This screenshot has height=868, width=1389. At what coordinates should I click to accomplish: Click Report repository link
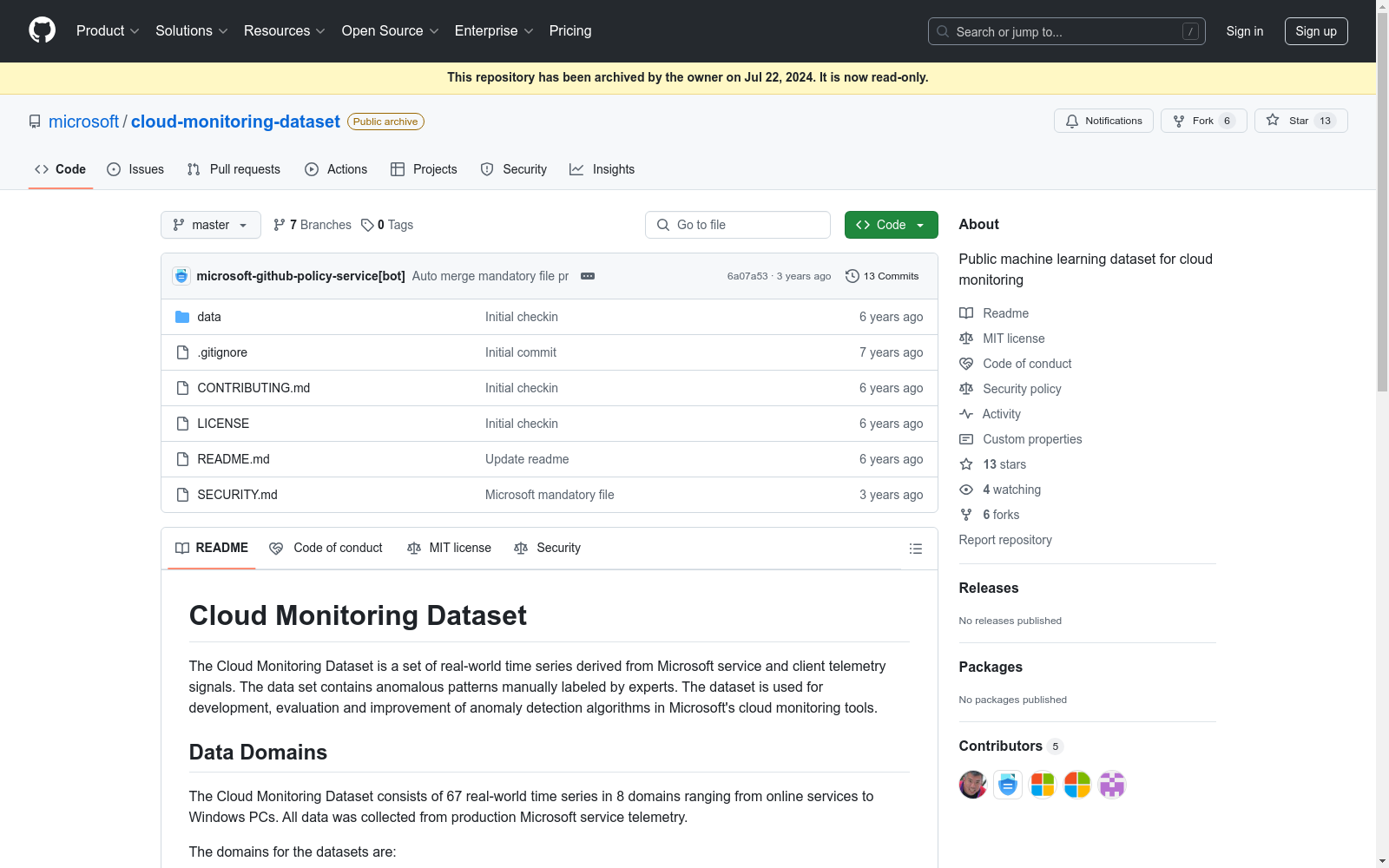[x=1005, y=540]
